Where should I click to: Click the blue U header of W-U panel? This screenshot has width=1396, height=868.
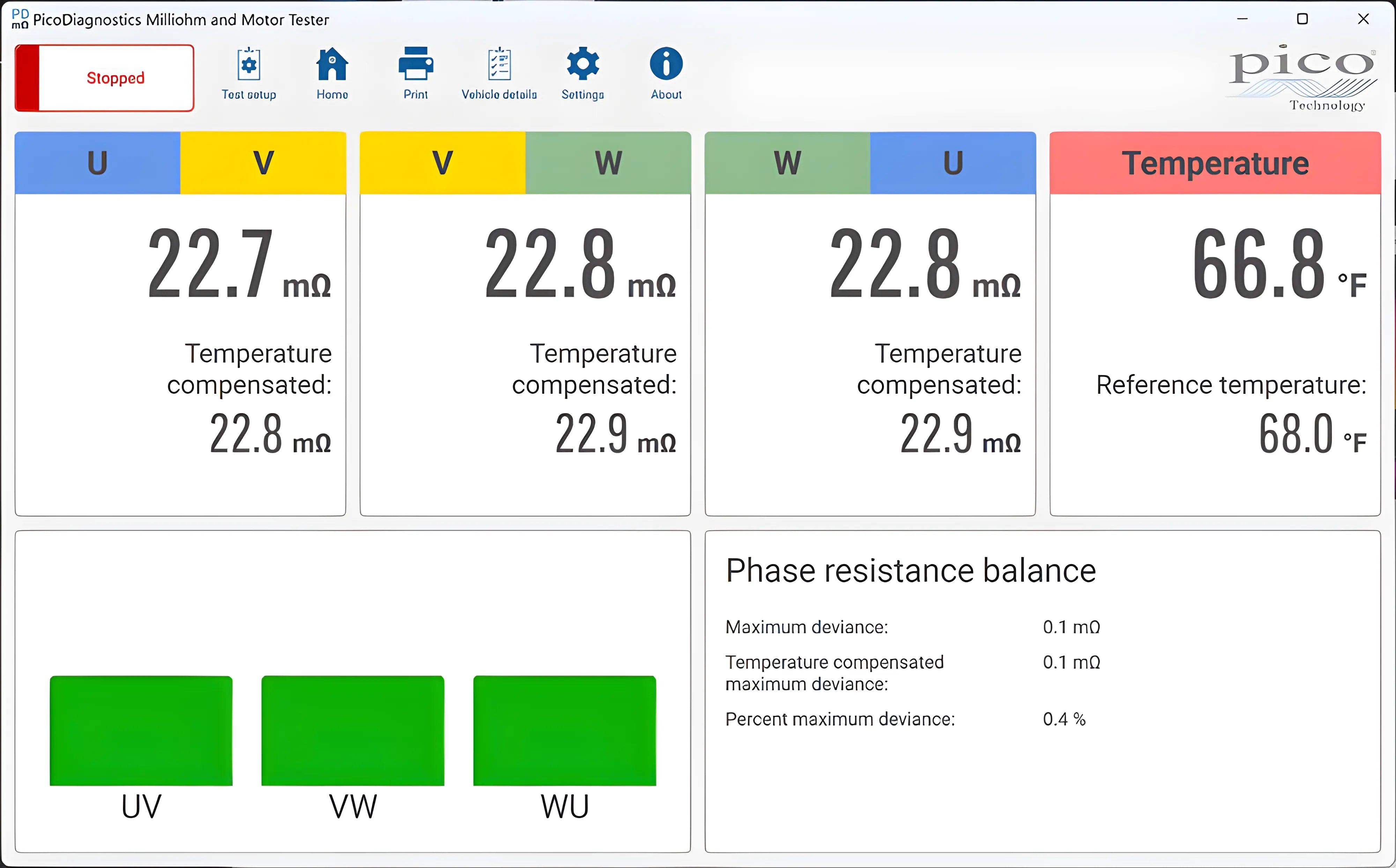tap(953, 163)
